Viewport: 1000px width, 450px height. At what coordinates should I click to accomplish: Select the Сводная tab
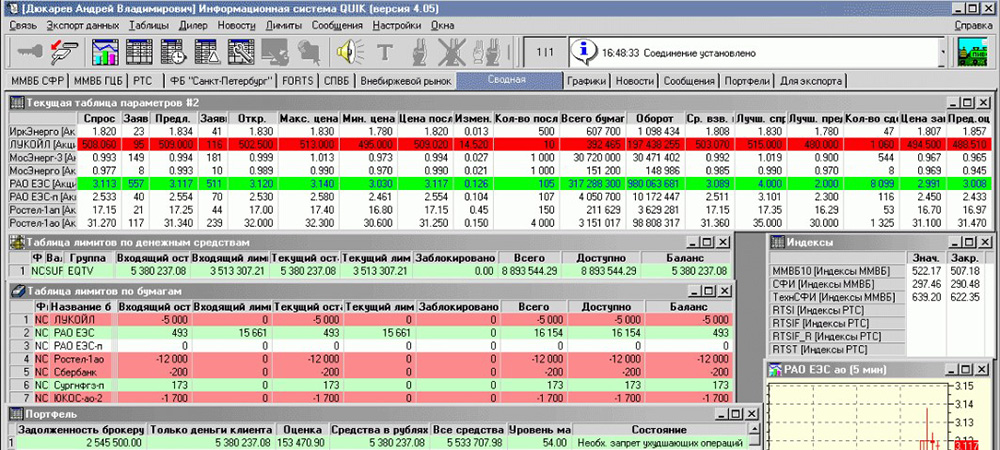(x=507, y=80)
